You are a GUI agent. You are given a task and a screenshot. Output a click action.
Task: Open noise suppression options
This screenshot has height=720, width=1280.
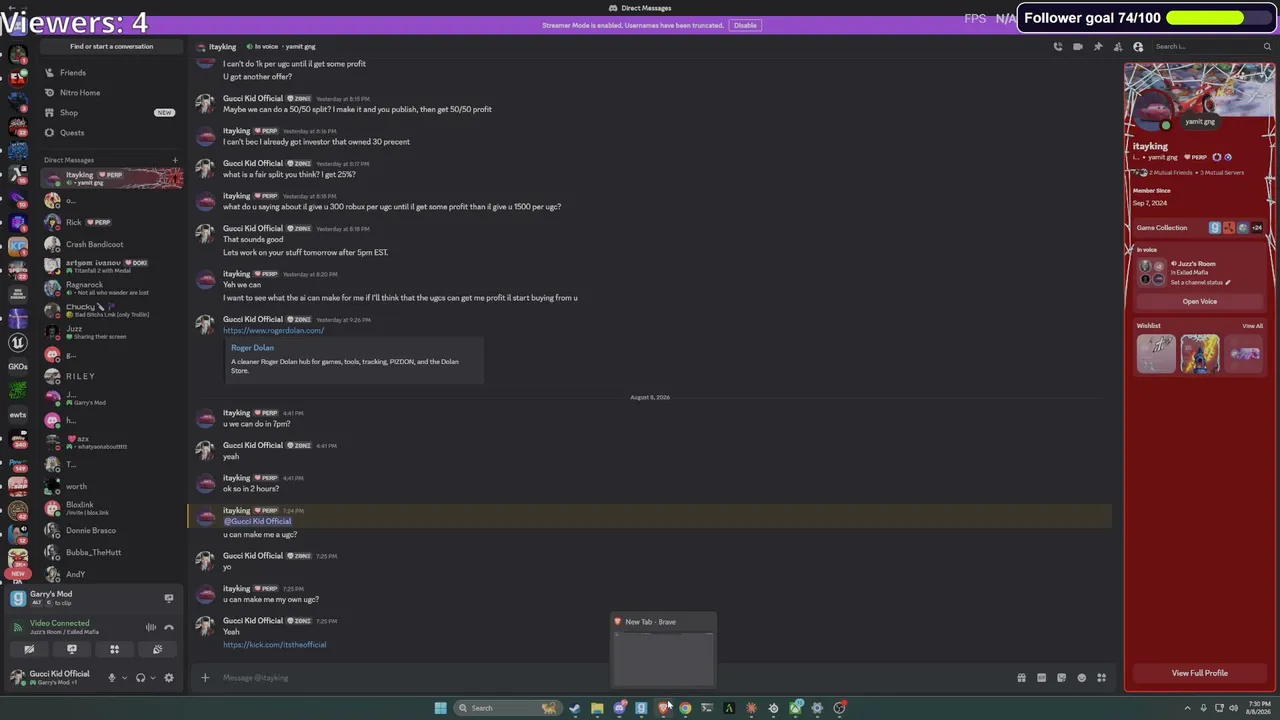[x=151, y=627]
